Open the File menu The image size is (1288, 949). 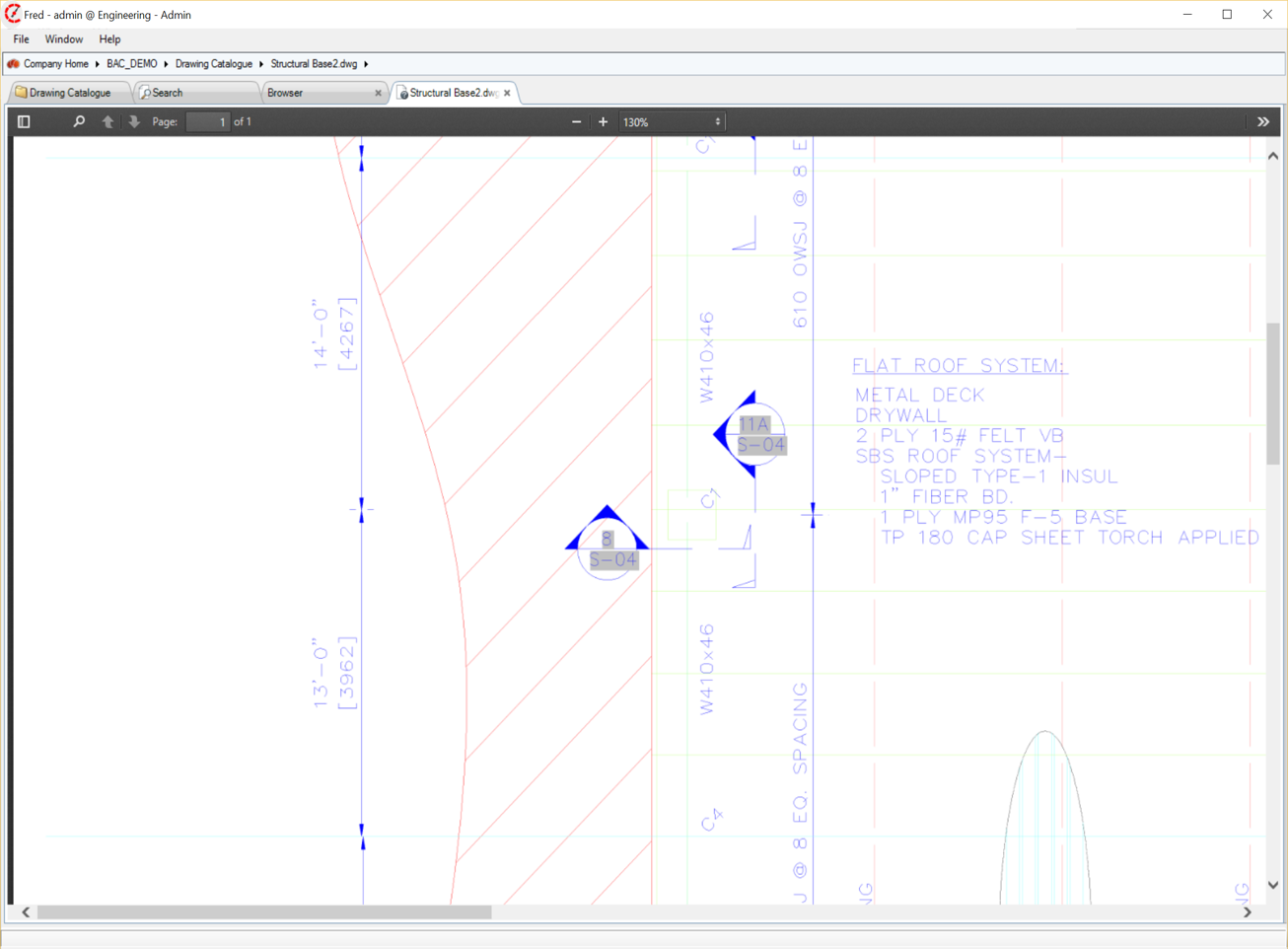(21, 39)
